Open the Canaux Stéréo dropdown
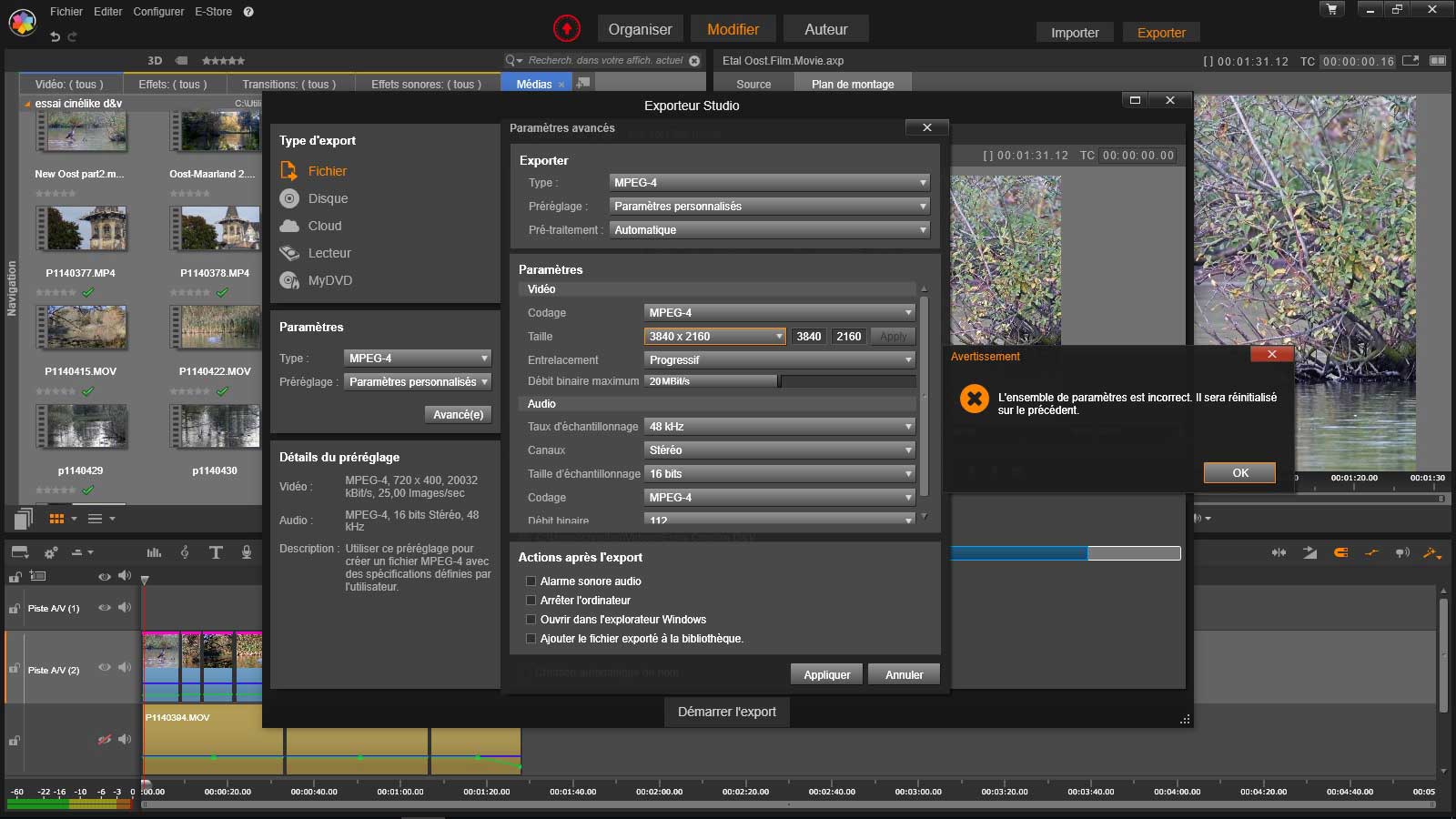The height and width of the screenshot is (819, 1456). pos(779,450)
